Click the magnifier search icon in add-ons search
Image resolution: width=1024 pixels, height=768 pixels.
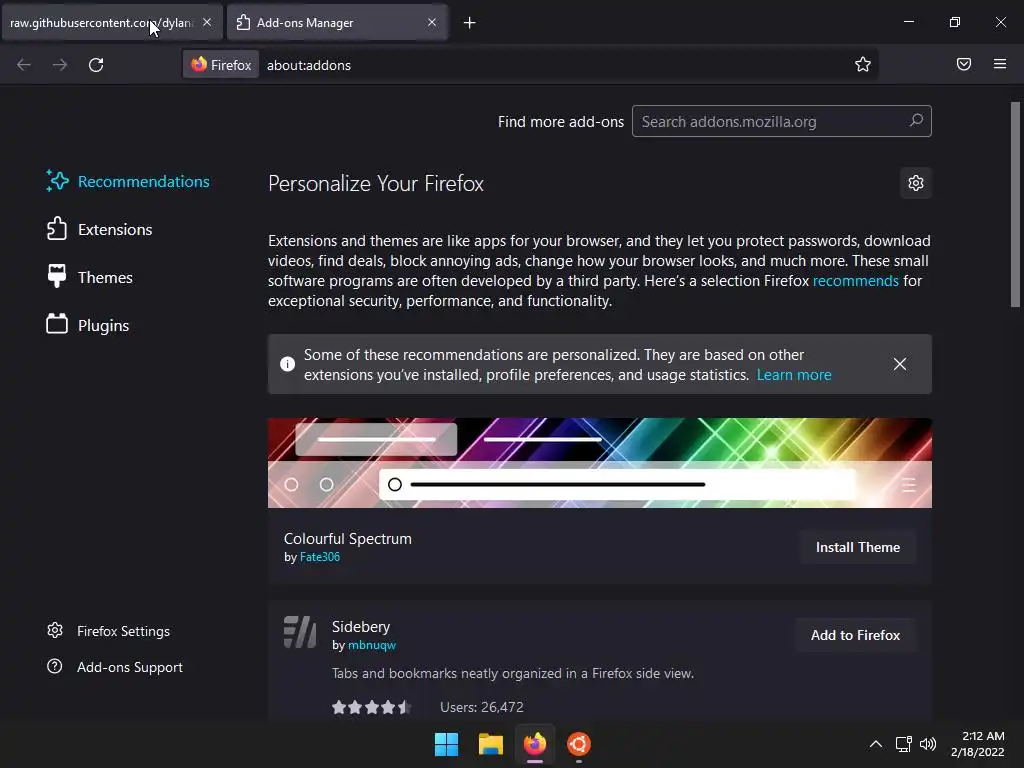[916, 121]
